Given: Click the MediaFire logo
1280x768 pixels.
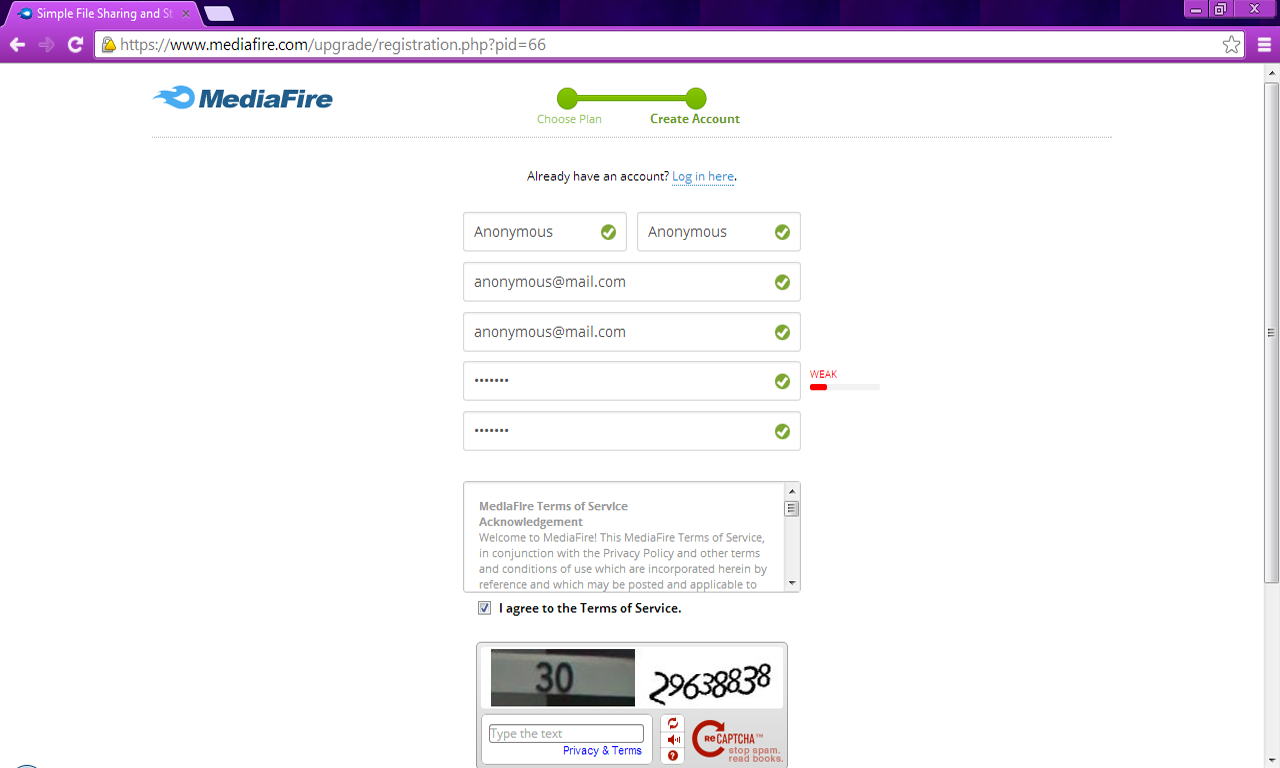Looking at the screenshot, I should click(242, 98).
